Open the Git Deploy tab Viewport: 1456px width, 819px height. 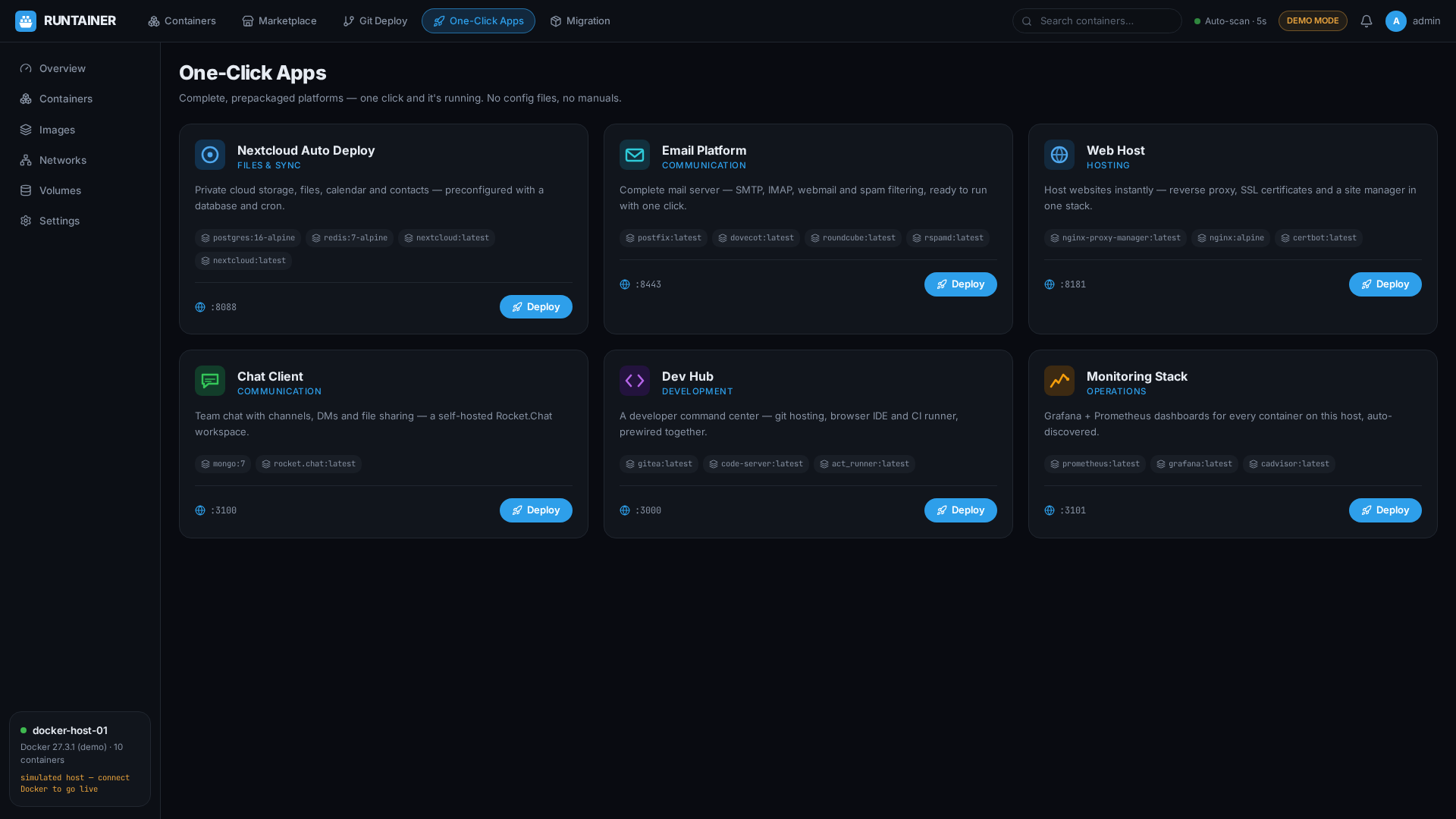[x=375, y=21]
